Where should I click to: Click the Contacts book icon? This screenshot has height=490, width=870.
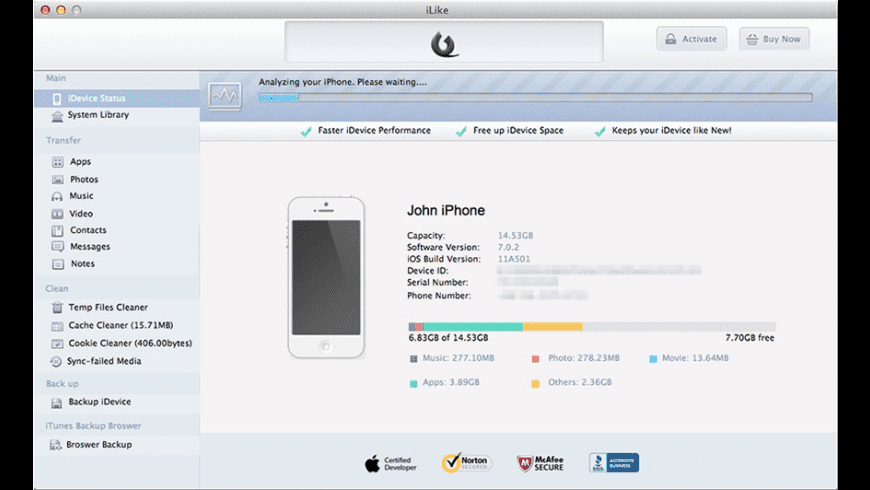58,230
